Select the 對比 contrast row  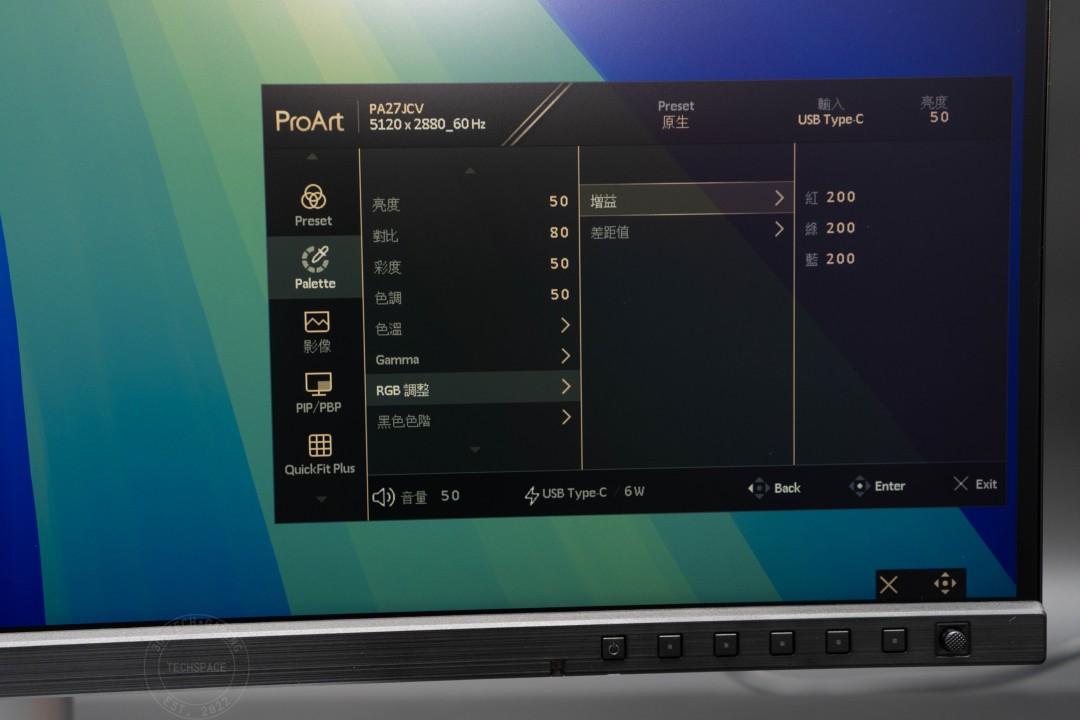(x=472, y=234)
